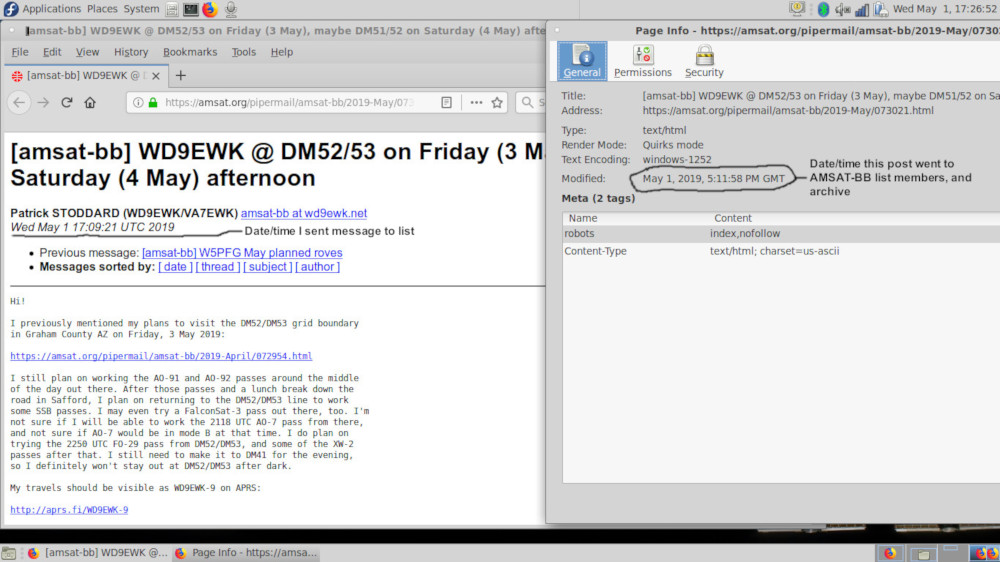Open previous message W5PFG May planned roves

[242, 253]
